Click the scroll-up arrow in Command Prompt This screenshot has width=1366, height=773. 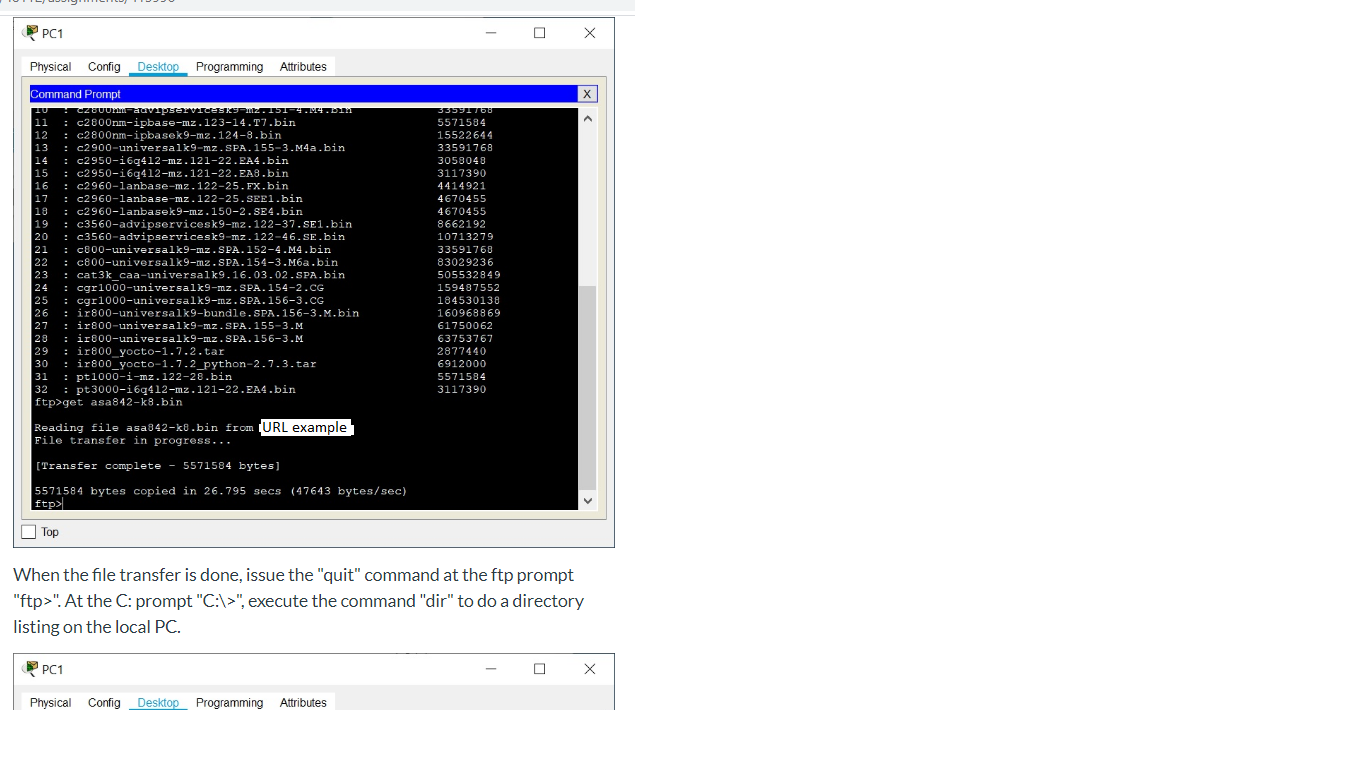[x=588, y=117]
